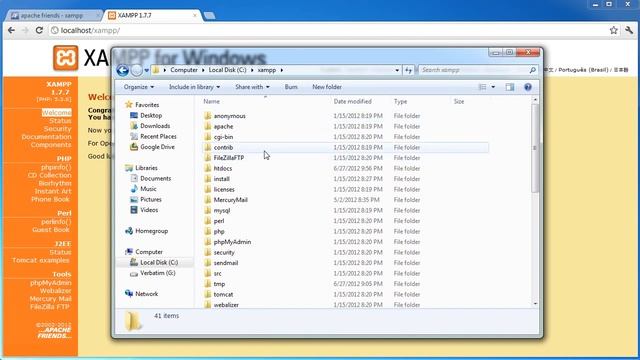Sort by Date modified column
Screen dimensions: 640x360
tap(352, 101)
